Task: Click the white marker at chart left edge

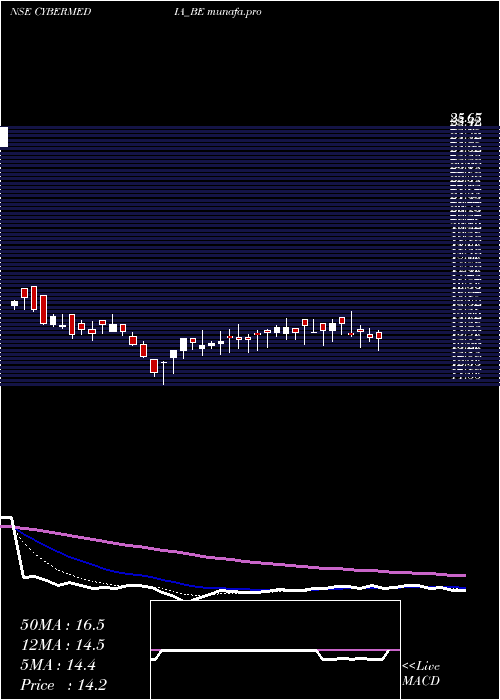Action: (4, 137)
